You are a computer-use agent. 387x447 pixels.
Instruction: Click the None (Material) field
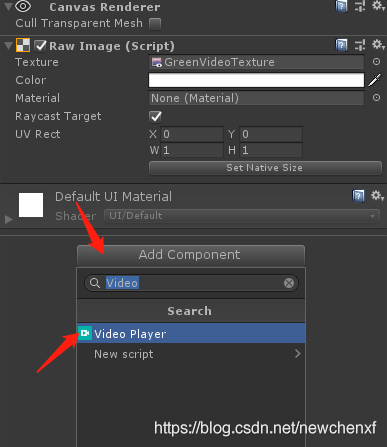tap(256, 98)
